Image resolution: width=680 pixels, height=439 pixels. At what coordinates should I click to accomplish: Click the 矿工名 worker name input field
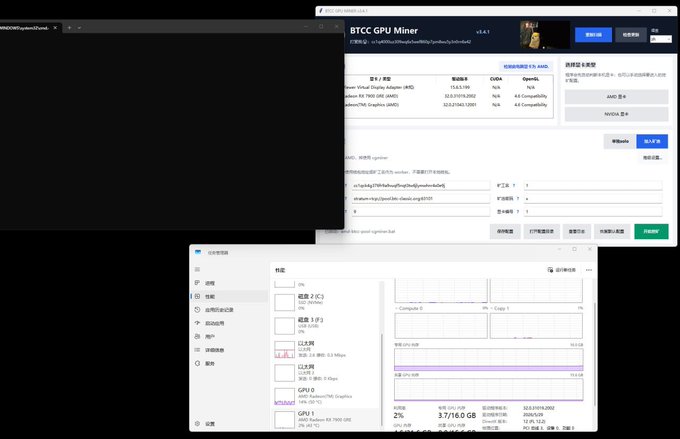pyautogui.click(x=593, y=186)
